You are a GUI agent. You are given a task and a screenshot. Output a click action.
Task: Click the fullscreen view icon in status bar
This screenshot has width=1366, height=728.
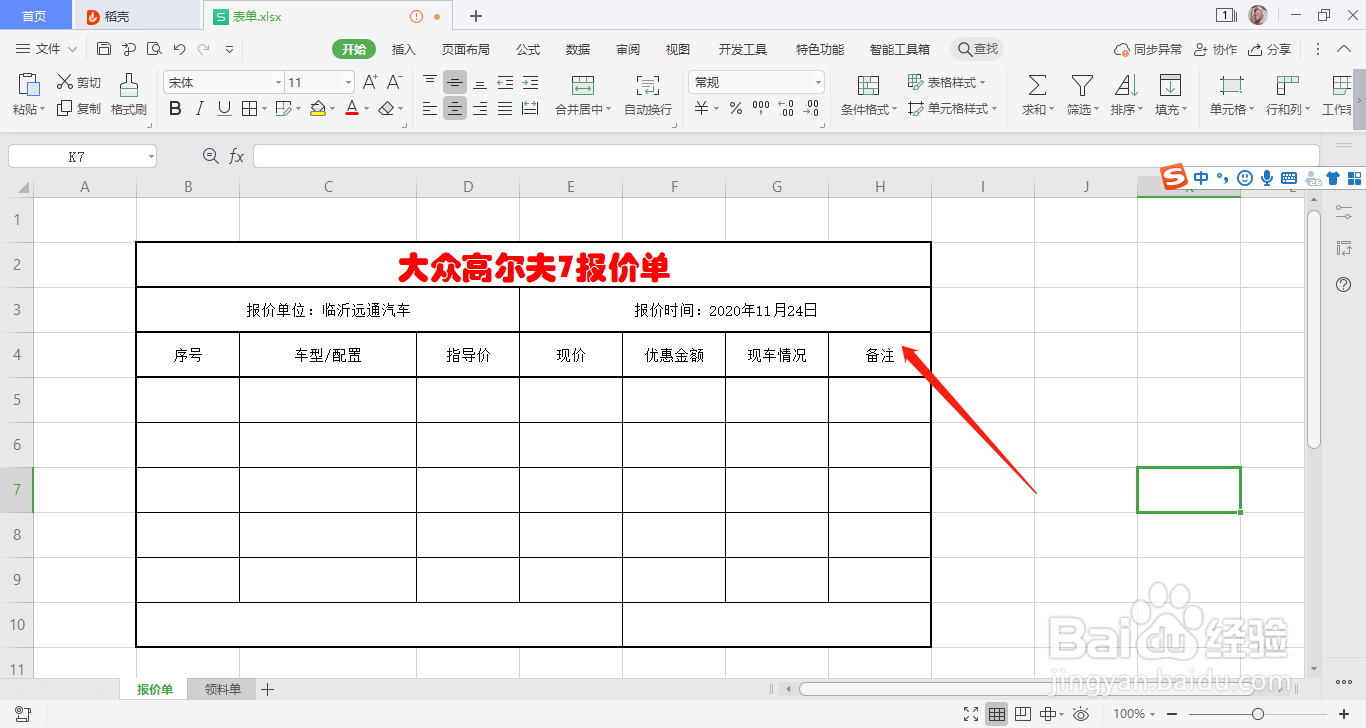point(971,714)
